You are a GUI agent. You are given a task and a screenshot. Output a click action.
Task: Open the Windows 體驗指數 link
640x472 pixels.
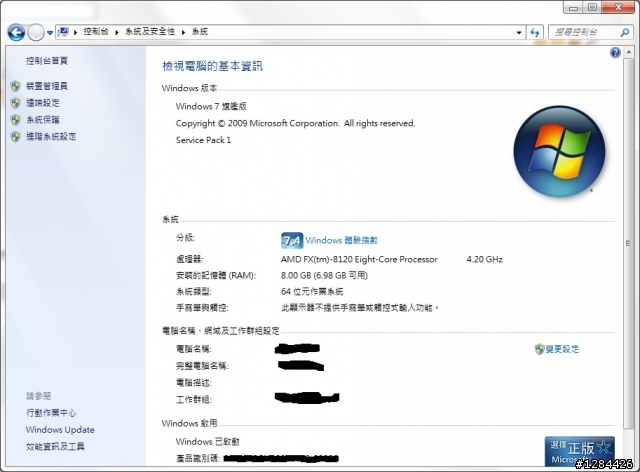(x=342, y=240)
